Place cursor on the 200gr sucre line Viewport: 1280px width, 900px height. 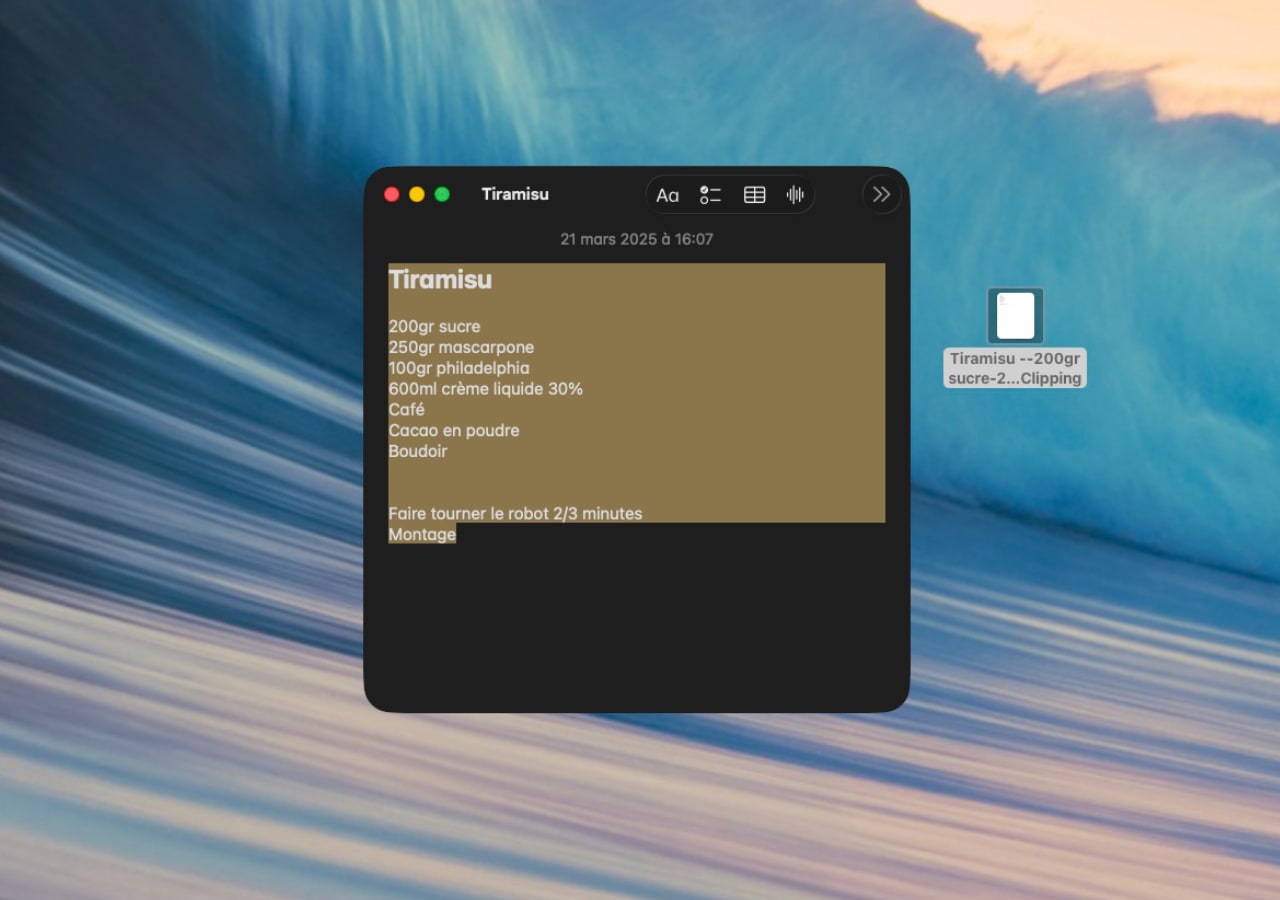[x=434, y=326]
